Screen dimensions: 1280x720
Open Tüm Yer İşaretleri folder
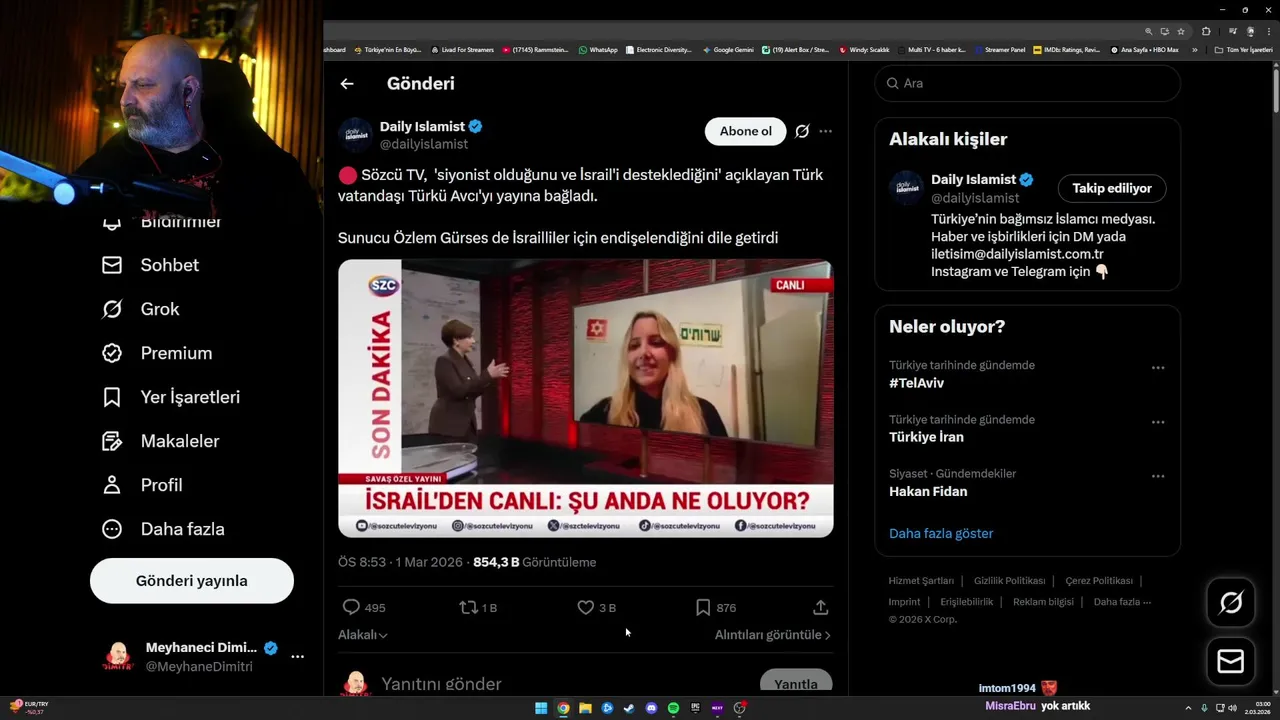click(x=1243, y=49)
